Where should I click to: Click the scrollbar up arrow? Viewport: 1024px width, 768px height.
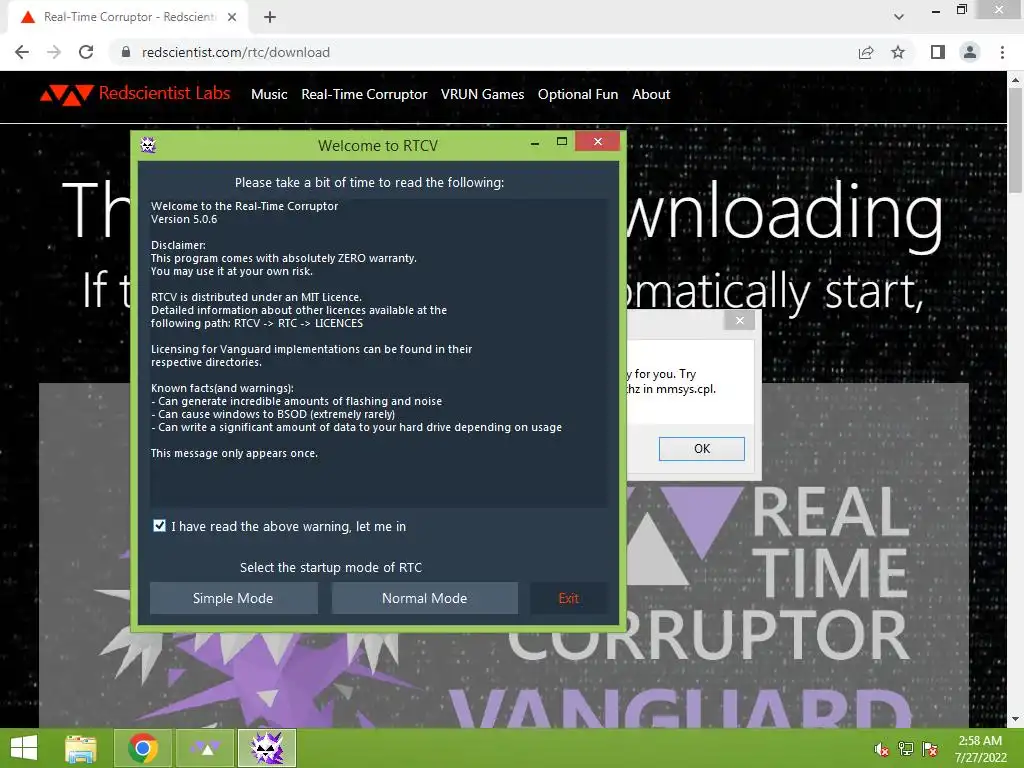pos(1015,80)
